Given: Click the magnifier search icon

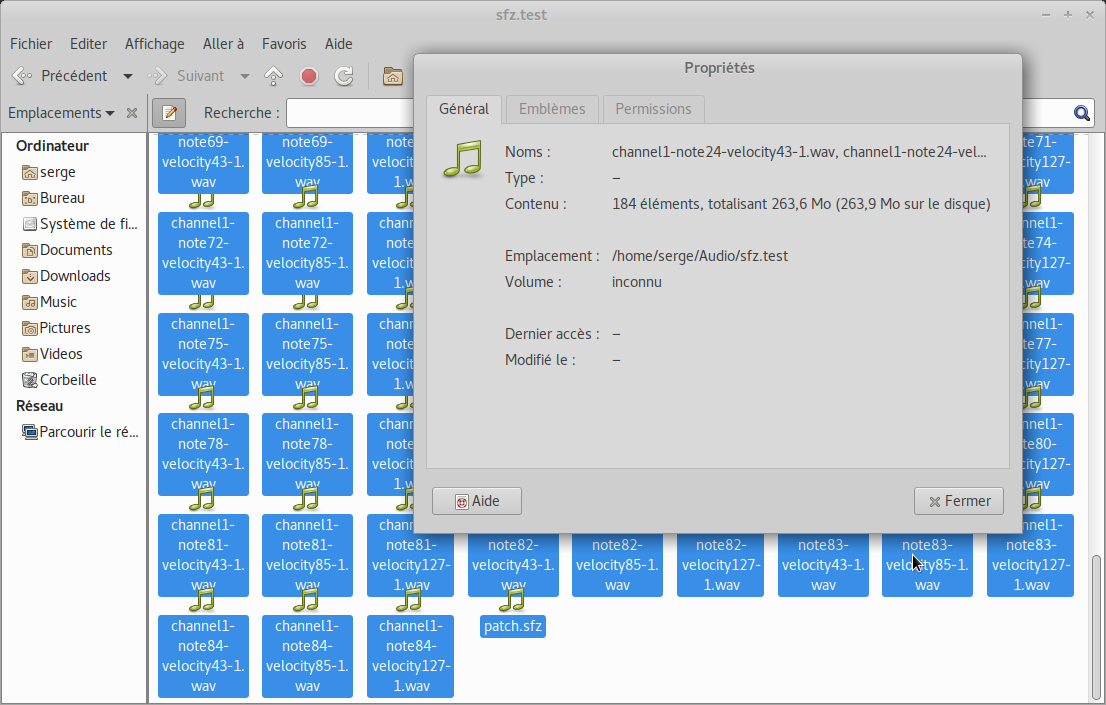Looking at the screenshot, I should tap(1082, 113).
